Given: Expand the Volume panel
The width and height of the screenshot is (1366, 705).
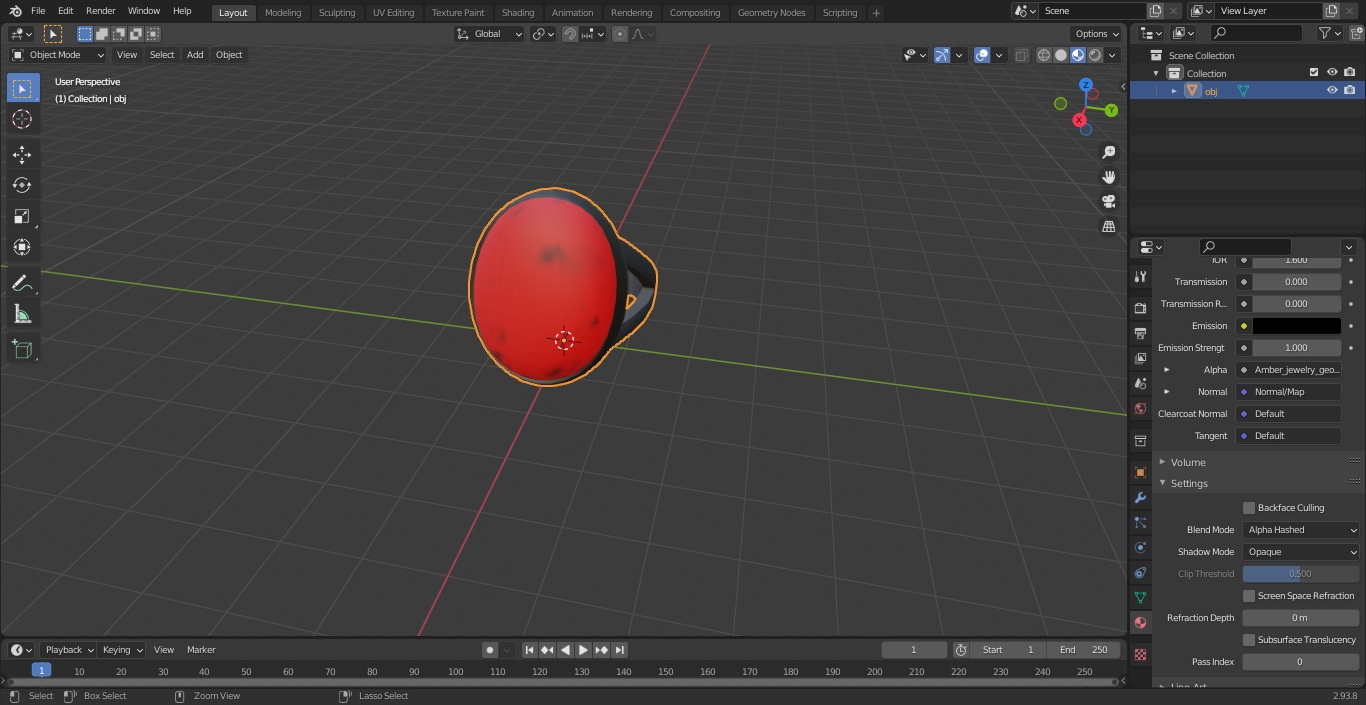Looking at the screenshot, I should click(x=1188, y=462).
